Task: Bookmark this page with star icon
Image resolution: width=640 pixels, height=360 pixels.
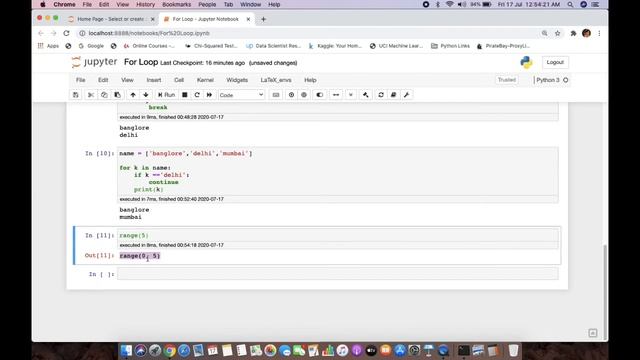Action: click(x=558, y=33)
